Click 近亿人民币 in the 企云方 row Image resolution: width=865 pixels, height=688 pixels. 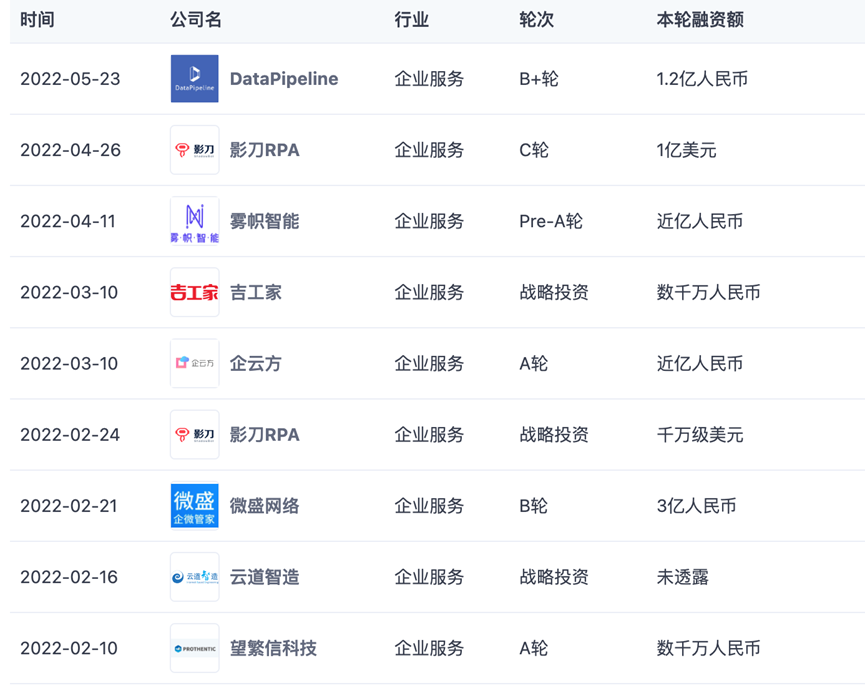click(x=700, y=364)
